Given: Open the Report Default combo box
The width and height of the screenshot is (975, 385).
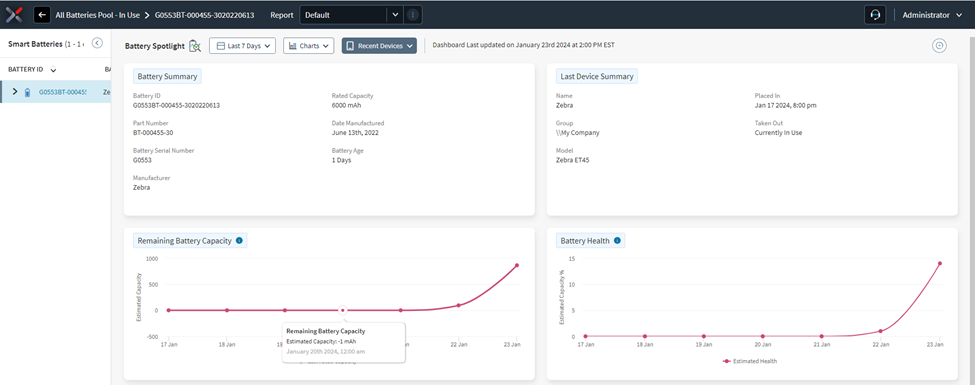Looking at the screenshot, I should pyautogui.click(x=351, y=15).
